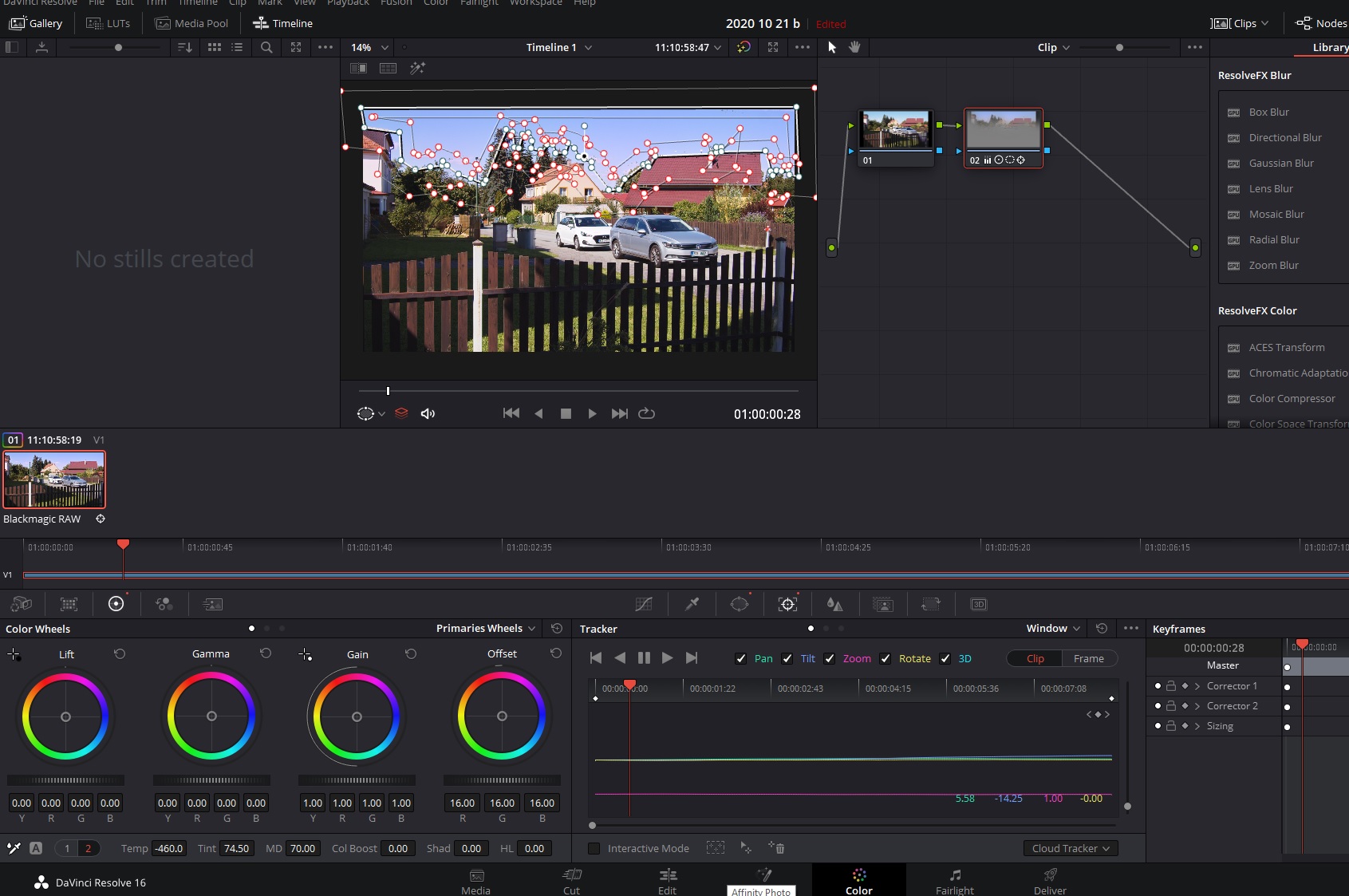The width and height of the screenshot is (1349, 896).
Task: Mute audio with the speaker icon
Action: pos(428,413)
